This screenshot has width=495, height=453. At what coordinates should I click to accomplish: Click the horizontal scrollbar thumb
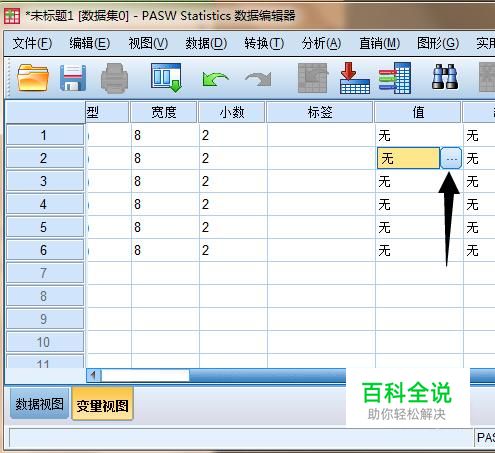point(145,376)
